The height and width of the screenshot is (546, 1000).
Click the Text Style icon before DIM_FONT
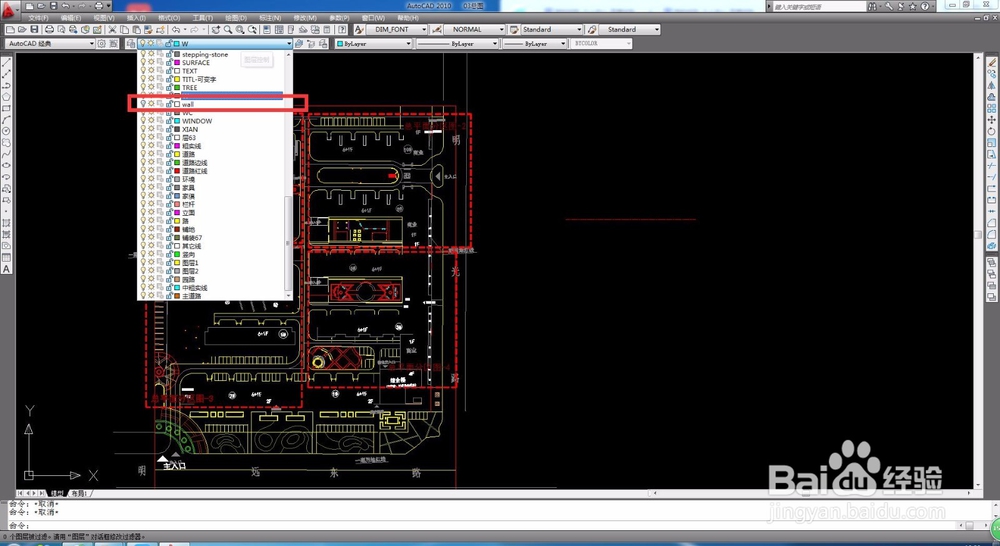tap(358, 29)
